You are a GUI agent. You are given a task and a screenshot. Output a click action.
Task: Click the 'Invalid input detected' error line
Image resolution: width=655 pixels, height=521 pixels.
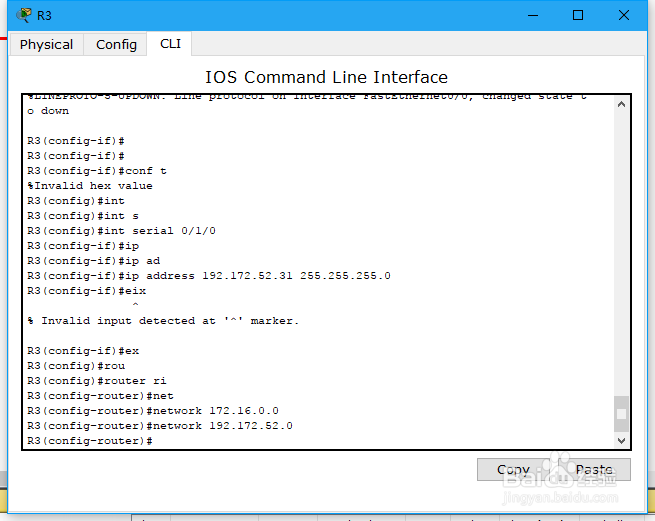pos(163,321)
